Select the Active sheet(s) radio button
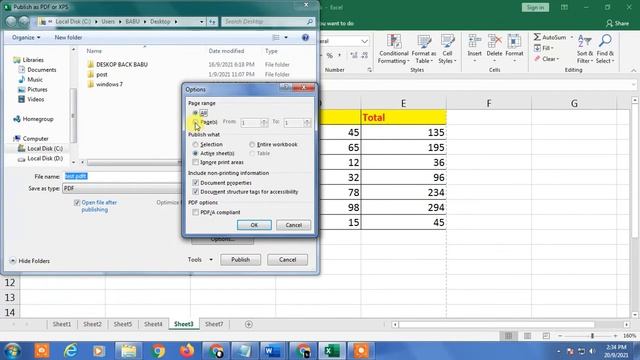640x360 pixels. pos(196,153)
